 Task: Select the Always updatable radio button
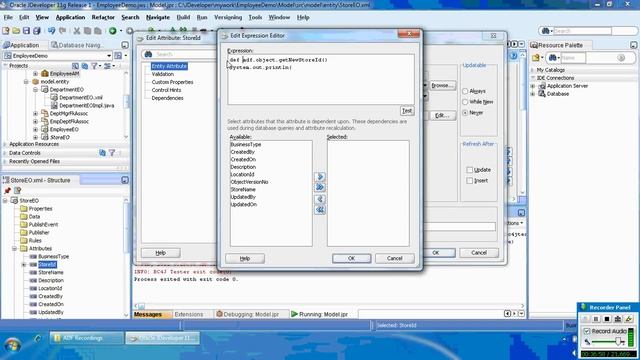(x=465, y=91)
